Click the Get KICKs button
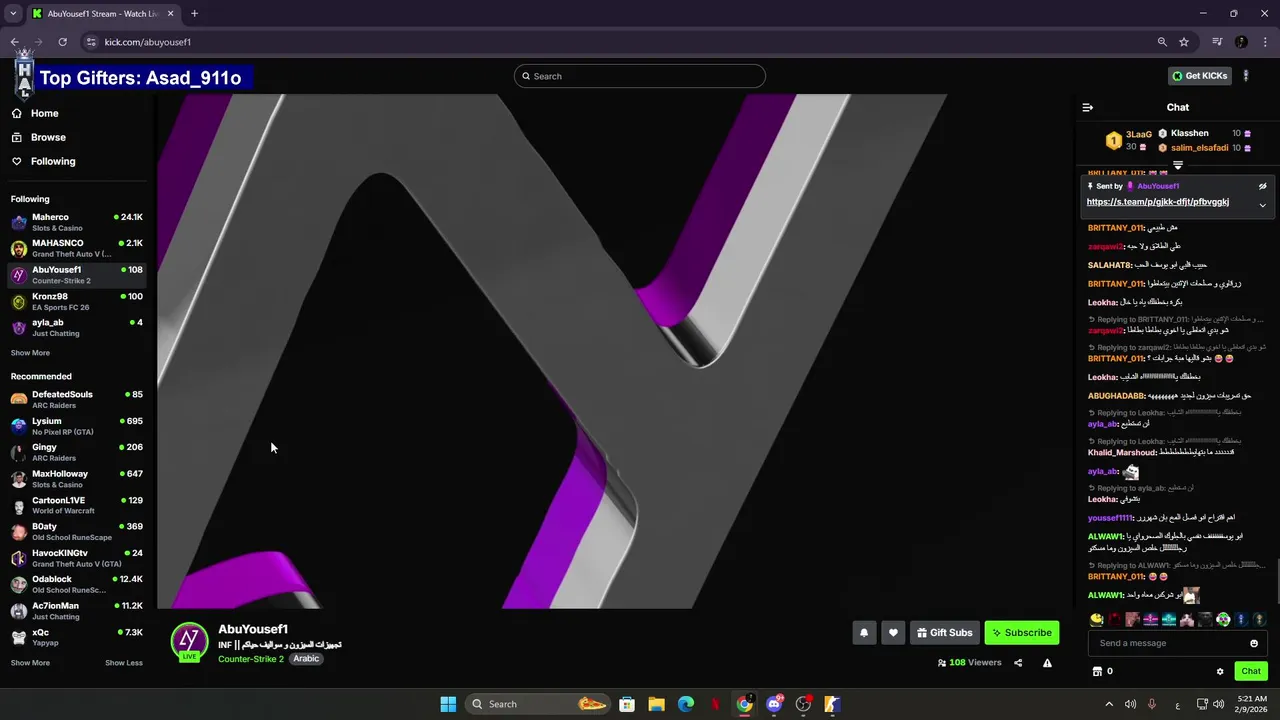The height and width of the screenshot is (720, 1280). 1199,76
